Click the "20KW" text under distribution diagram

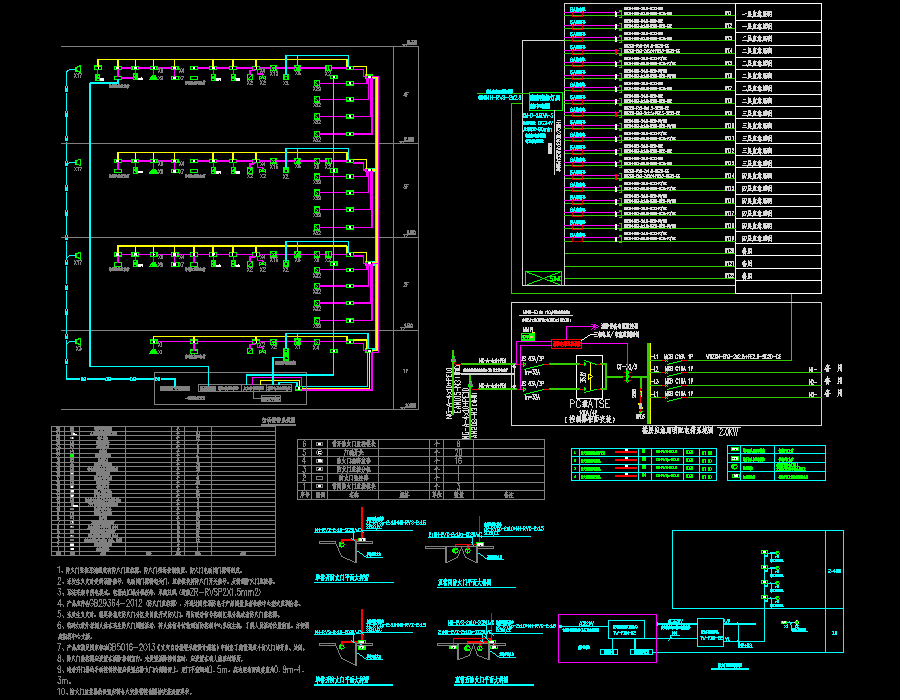click(729, 431)
